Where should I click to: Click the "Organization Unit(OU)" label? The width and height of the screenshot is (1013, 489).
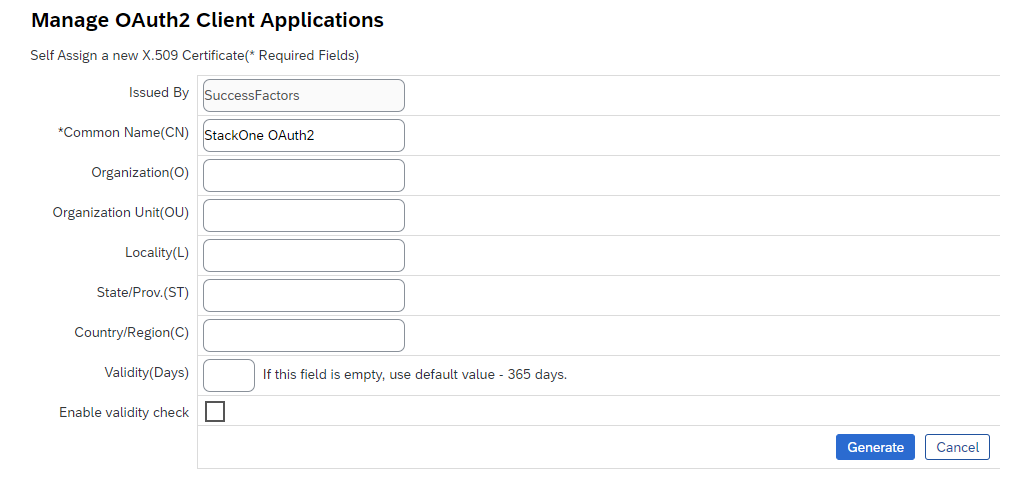pos(121,213)
